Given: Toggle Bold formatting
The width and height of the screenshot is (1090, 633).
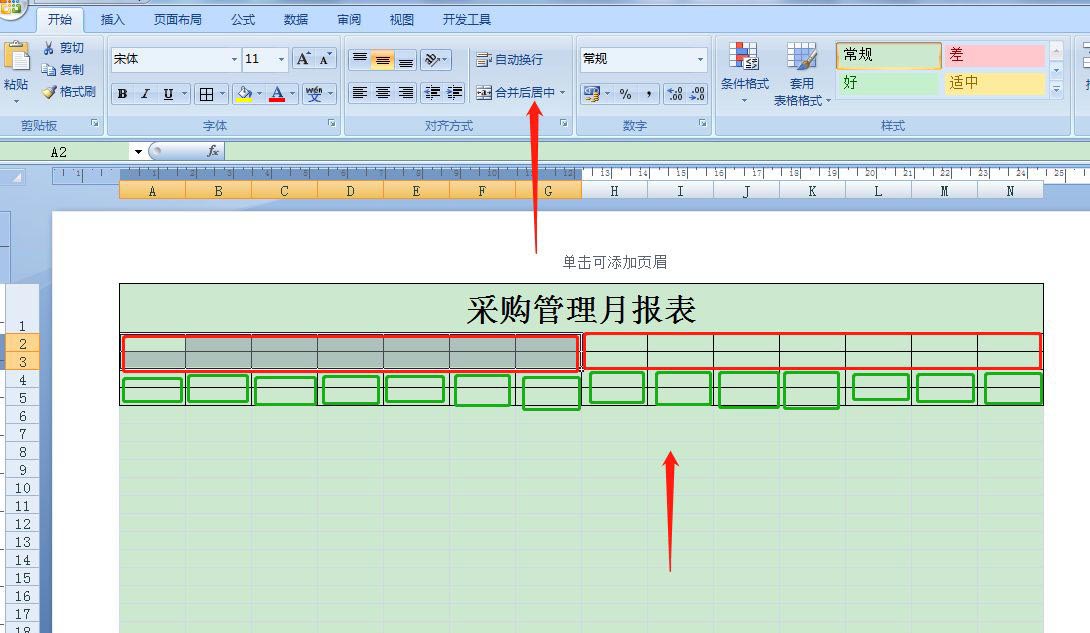Looking at the screenshot, I should pos(121,94).
